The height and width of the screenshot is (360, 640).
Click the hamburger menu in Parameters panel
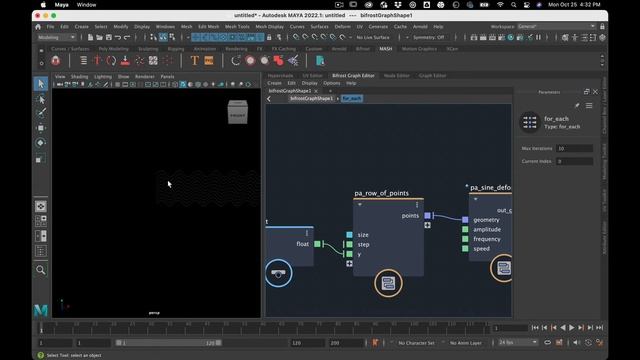pyautogui.click(x=589, y=106)
